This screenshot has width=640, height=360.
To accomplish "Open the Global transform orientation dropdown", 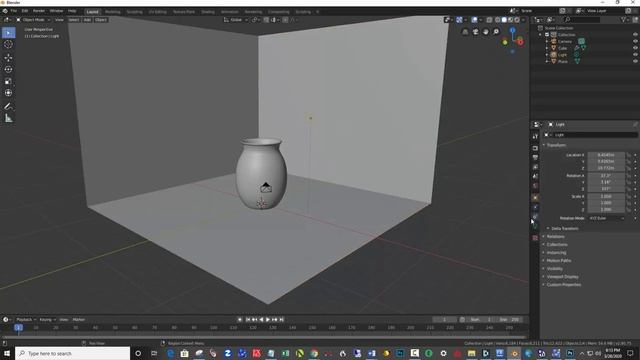I will tap(236, 20).
